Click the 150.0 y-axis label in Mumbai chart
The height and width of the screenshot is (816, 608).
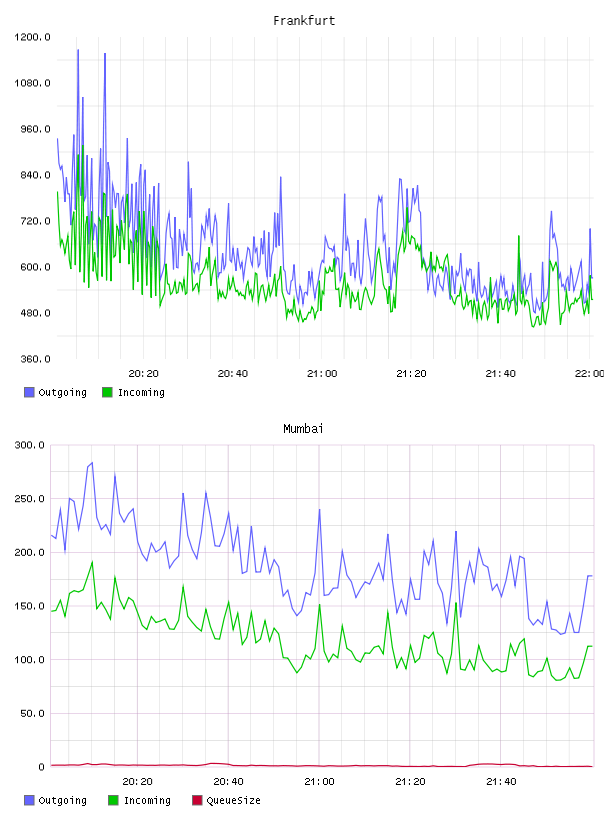30,606
